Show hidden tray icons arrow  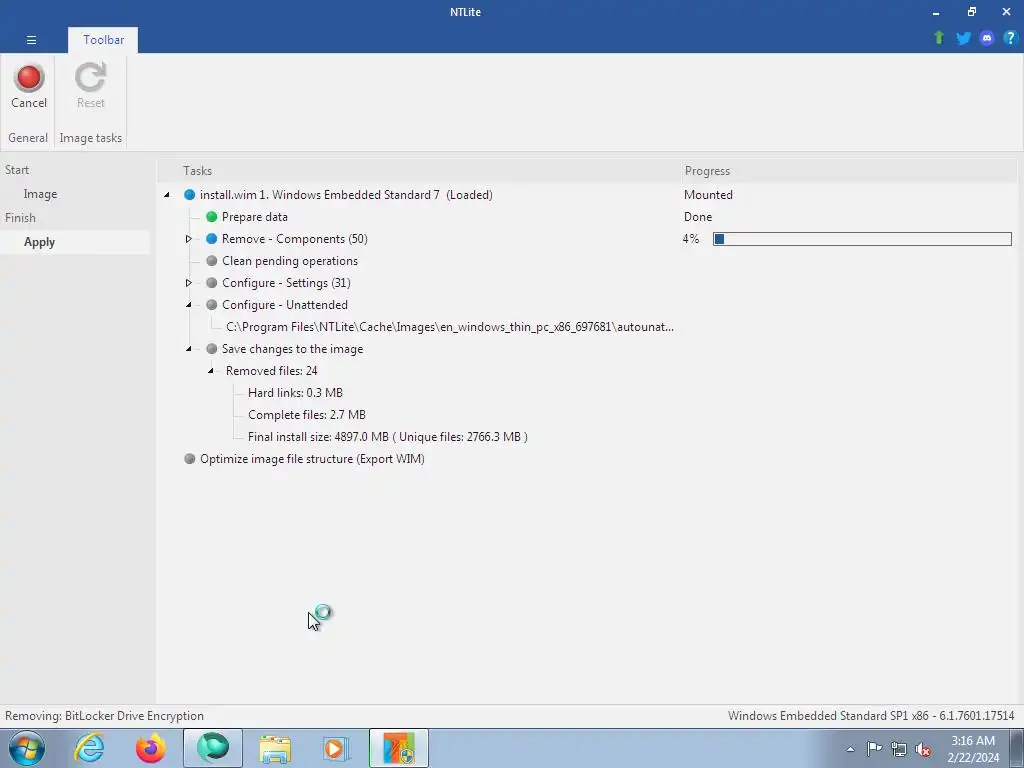click(850, 749)
